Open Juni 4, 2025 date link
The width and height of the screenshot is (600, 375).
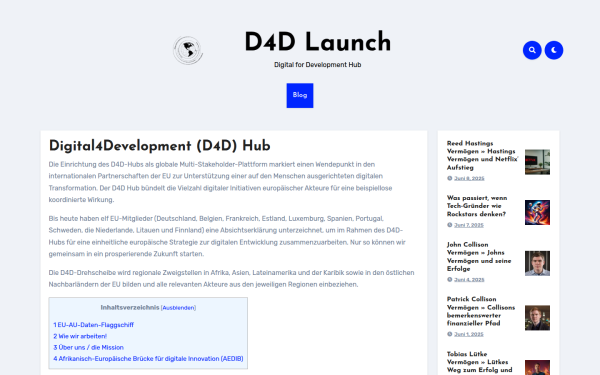(469, 280)
